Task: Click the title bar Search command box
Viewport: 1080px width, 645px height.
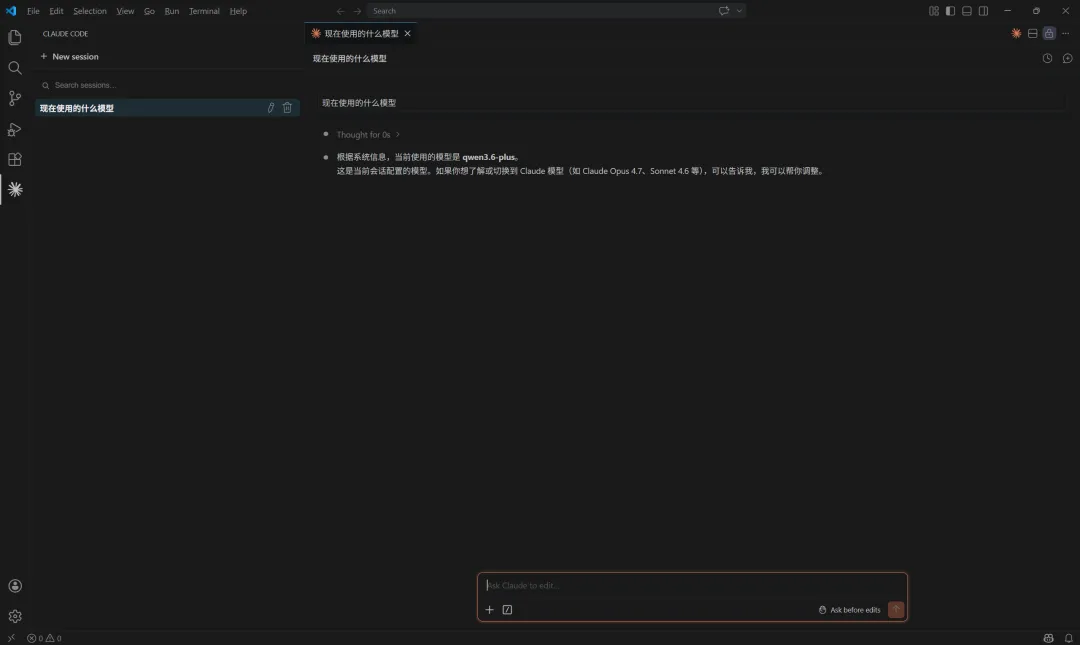Action: point(556,11)
